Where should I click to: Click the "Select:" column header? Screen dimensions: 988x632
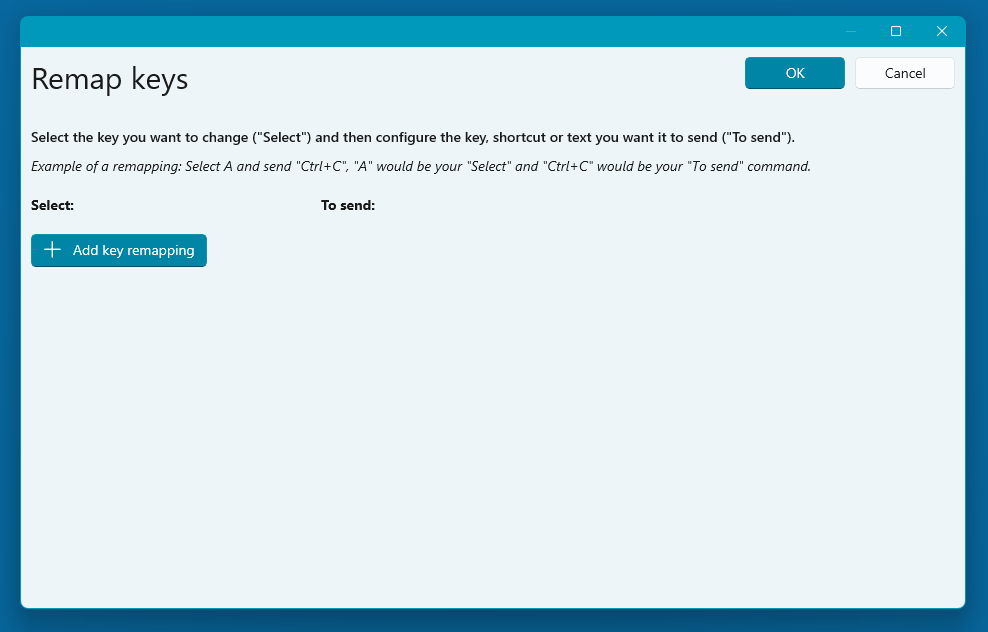53,205
